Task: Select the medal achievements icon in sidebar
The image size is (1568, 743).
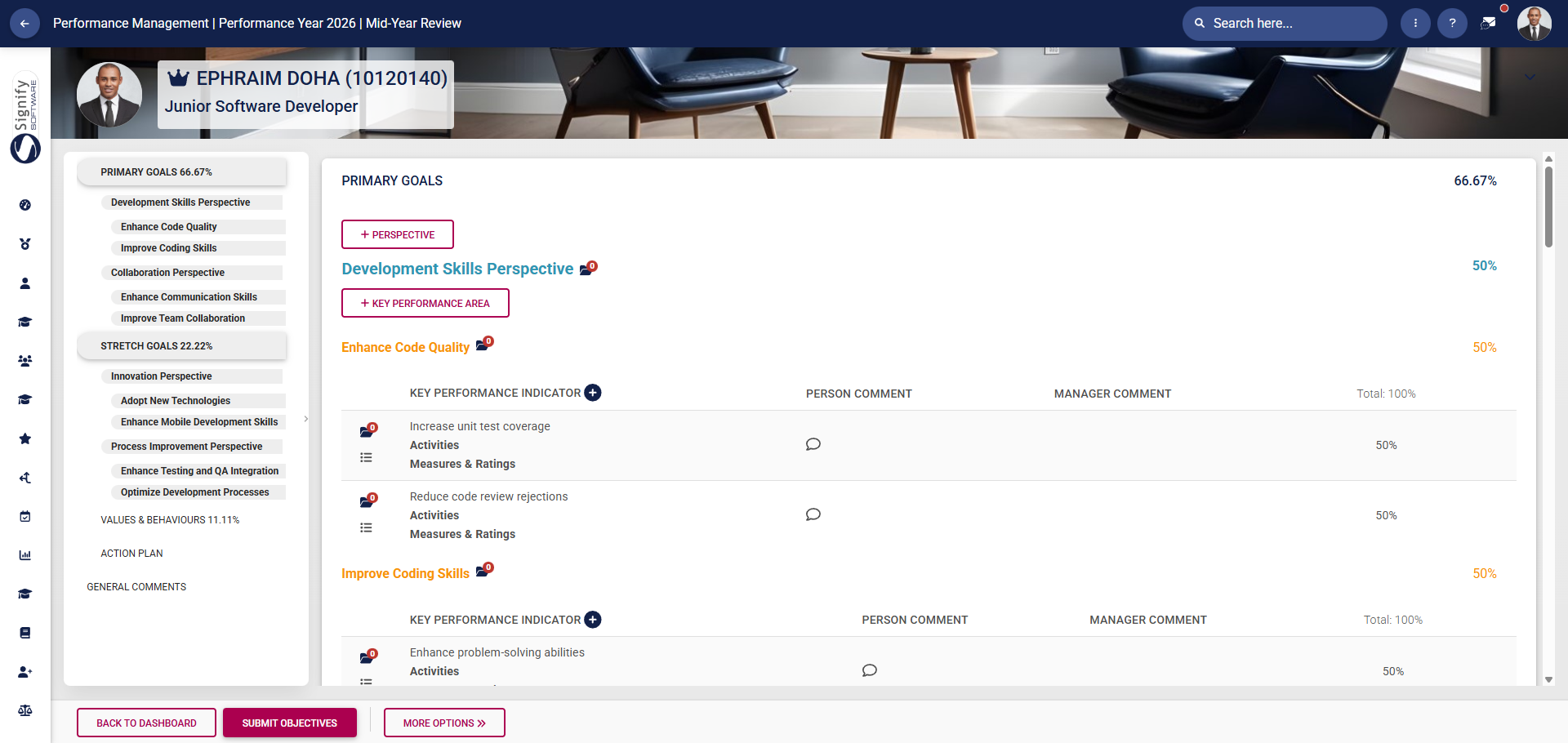Action: [24, 243]
